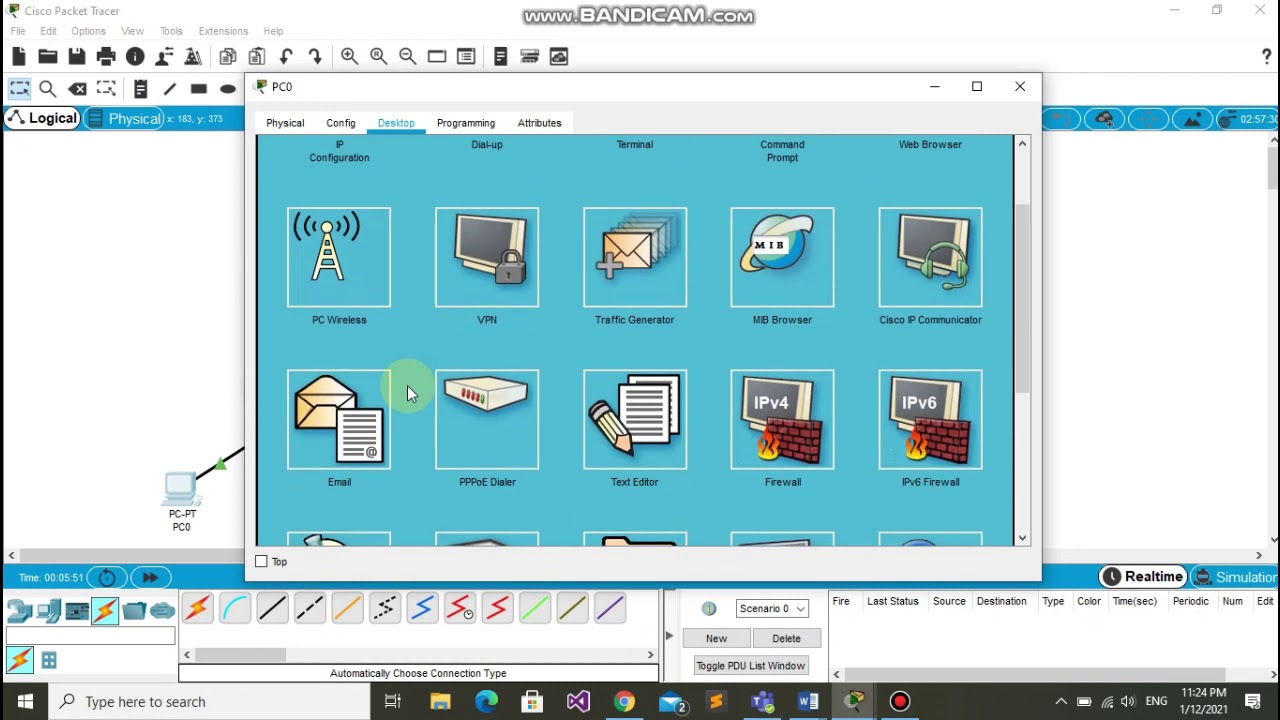
Task: Switch to Simulation mode
Action: click(1236, 577)
